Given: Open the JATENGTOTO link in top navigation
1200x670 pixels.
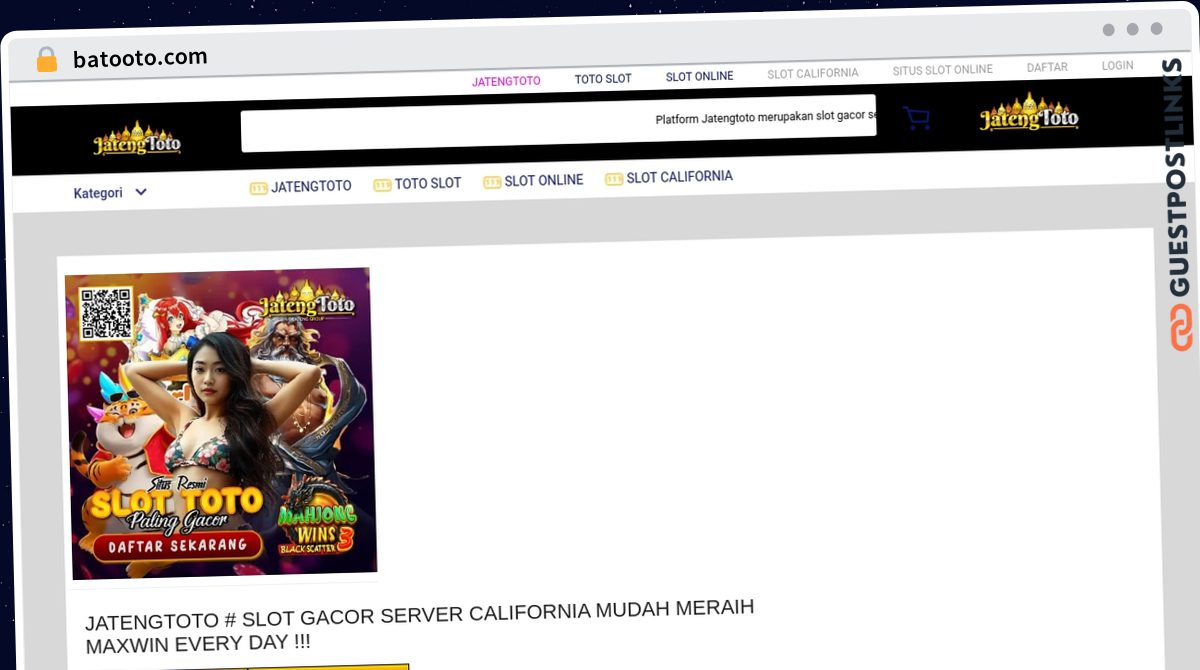Looking at the screenshot, I should pos(506,81).
